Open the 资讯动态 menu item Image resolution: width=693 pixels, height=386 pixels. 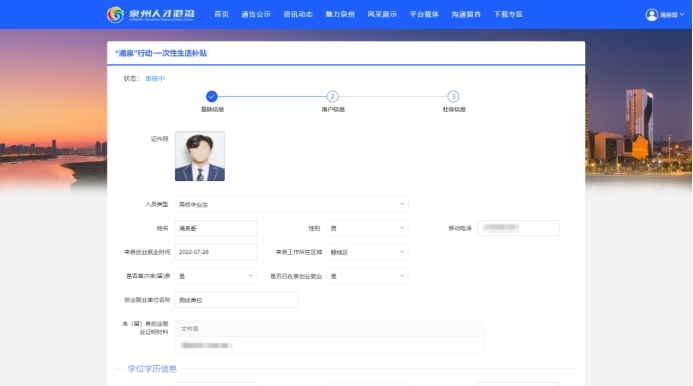tap(298, 14)
